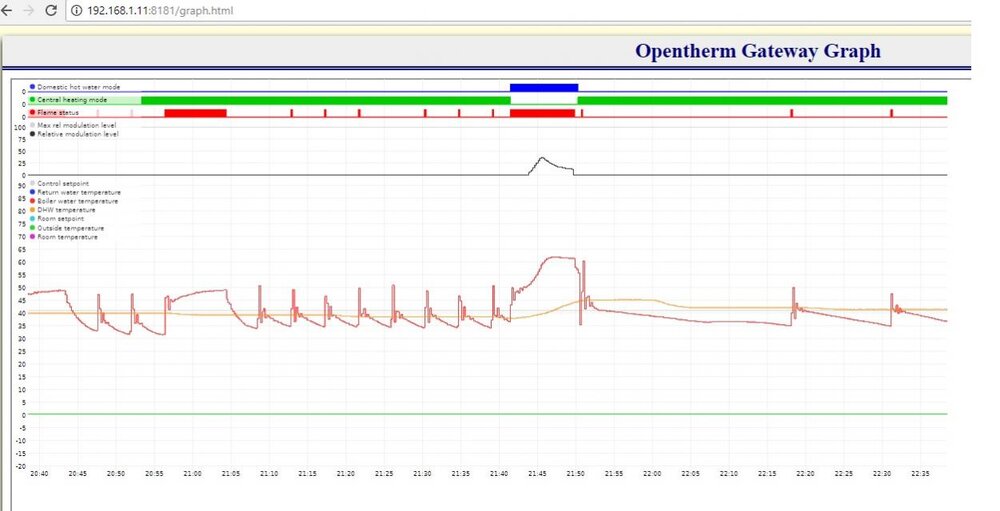Toggle Boiler water temperature series
Screen dimensions: 1000x511
[x=78, y=201]
